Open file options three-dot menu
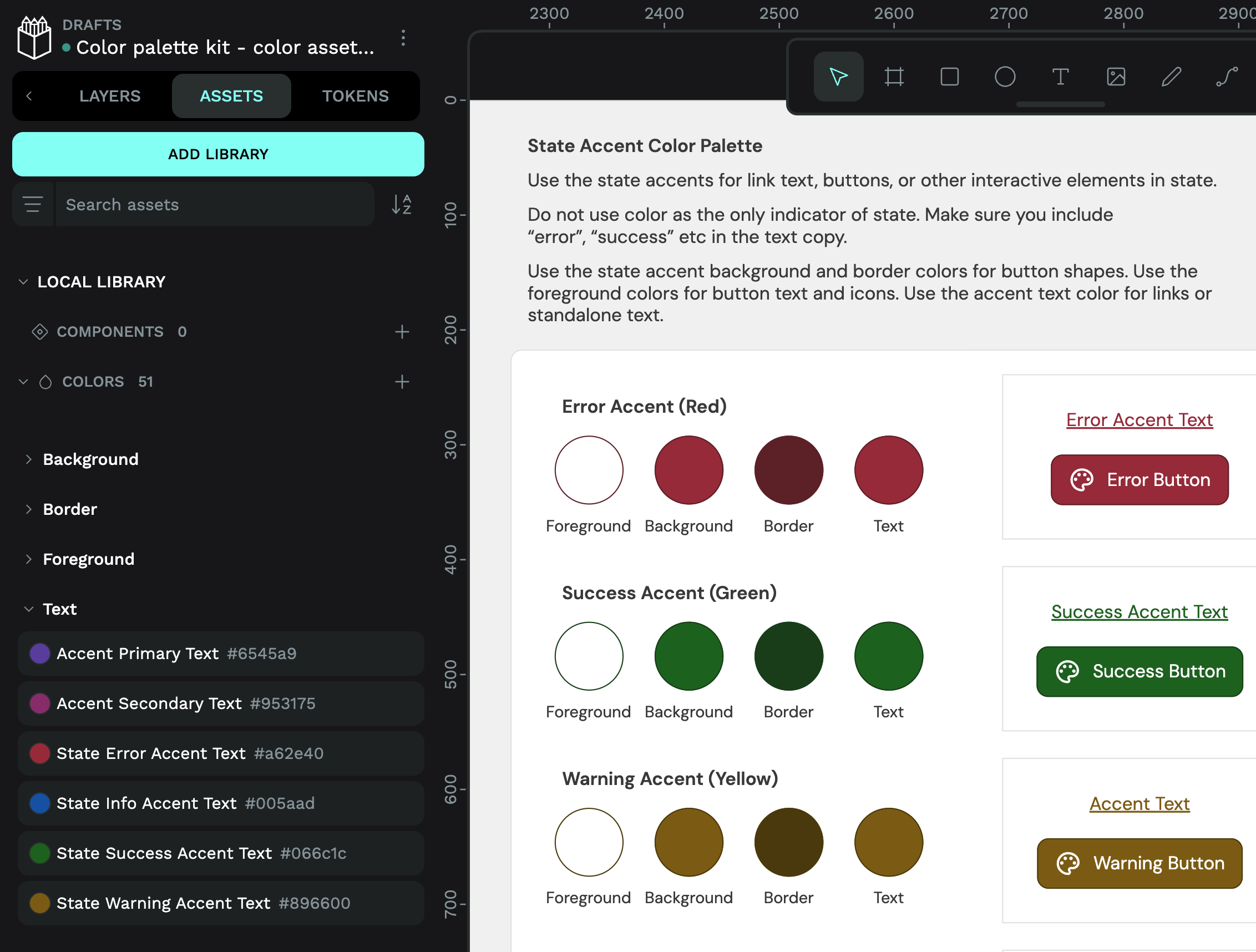Viewport: 1256px width, 952px height. [403, 38]
